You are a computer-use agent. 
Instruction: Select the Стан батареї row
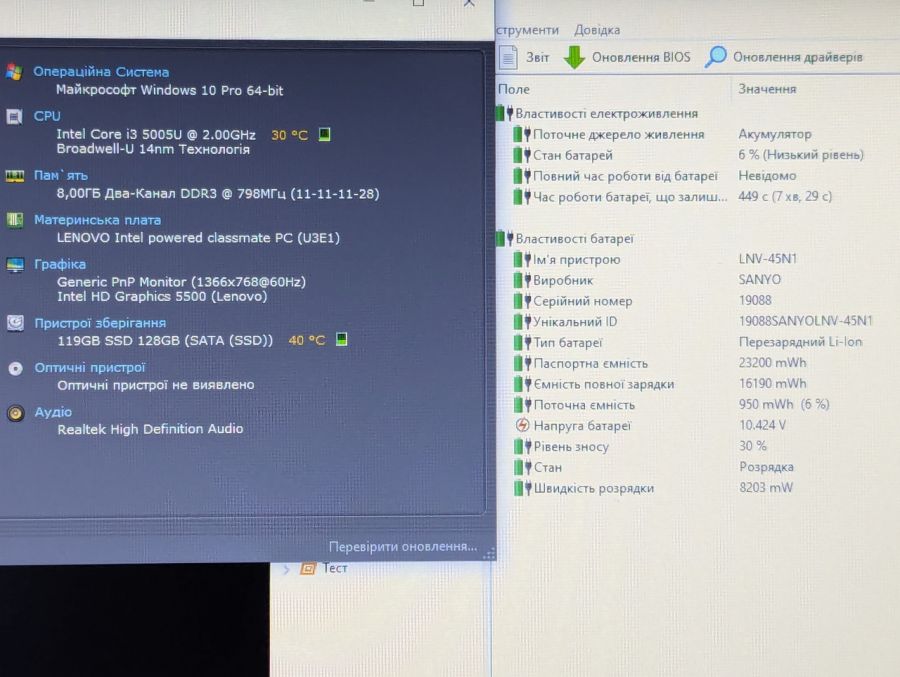coord(697,155)
